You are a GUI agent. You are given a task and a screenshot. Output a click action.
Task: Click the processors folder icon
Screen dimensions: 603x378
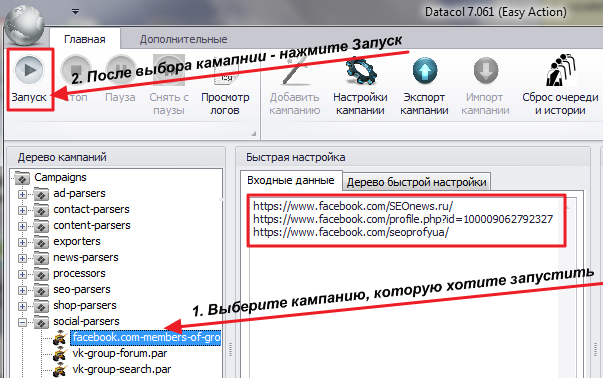[x=41, y=274]
